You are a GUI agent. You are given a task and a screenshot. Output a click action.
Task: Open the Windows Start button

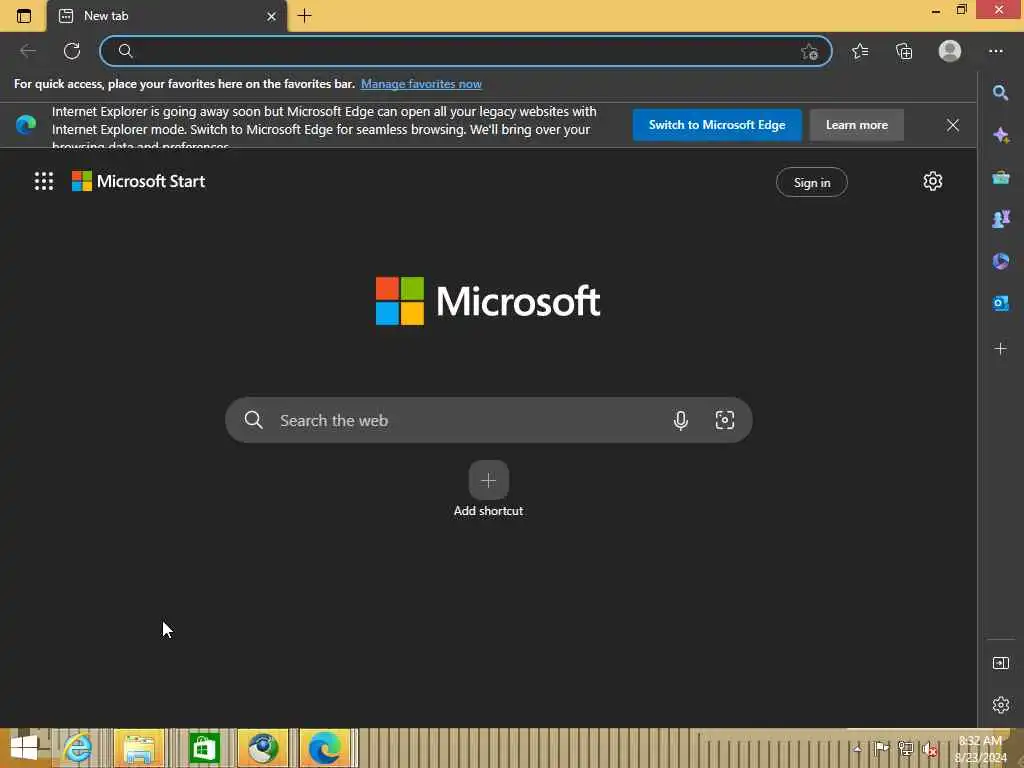24,748
